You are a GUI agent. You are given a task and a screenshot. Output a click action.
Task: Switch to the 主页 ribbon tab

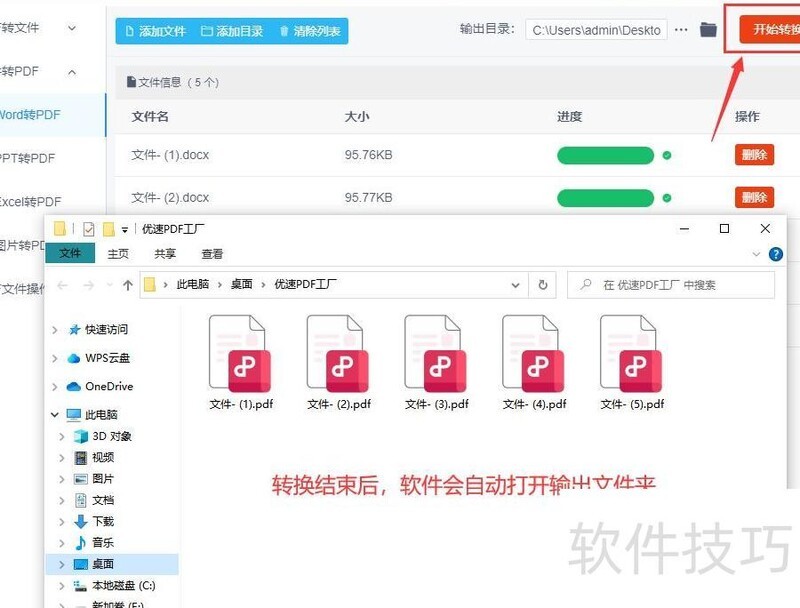pyautogui.click(x=118, y=254)
